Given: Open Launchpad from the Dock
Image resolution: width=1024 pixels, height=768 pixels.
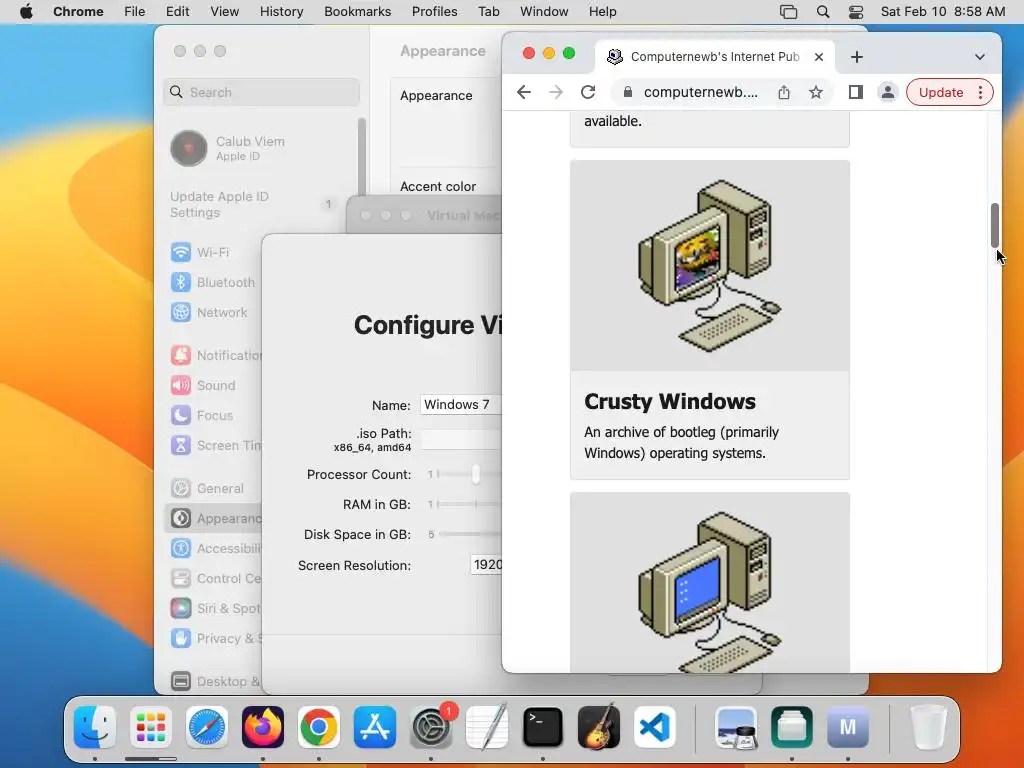Looking at the screenshot, I should tap(151, 727).
